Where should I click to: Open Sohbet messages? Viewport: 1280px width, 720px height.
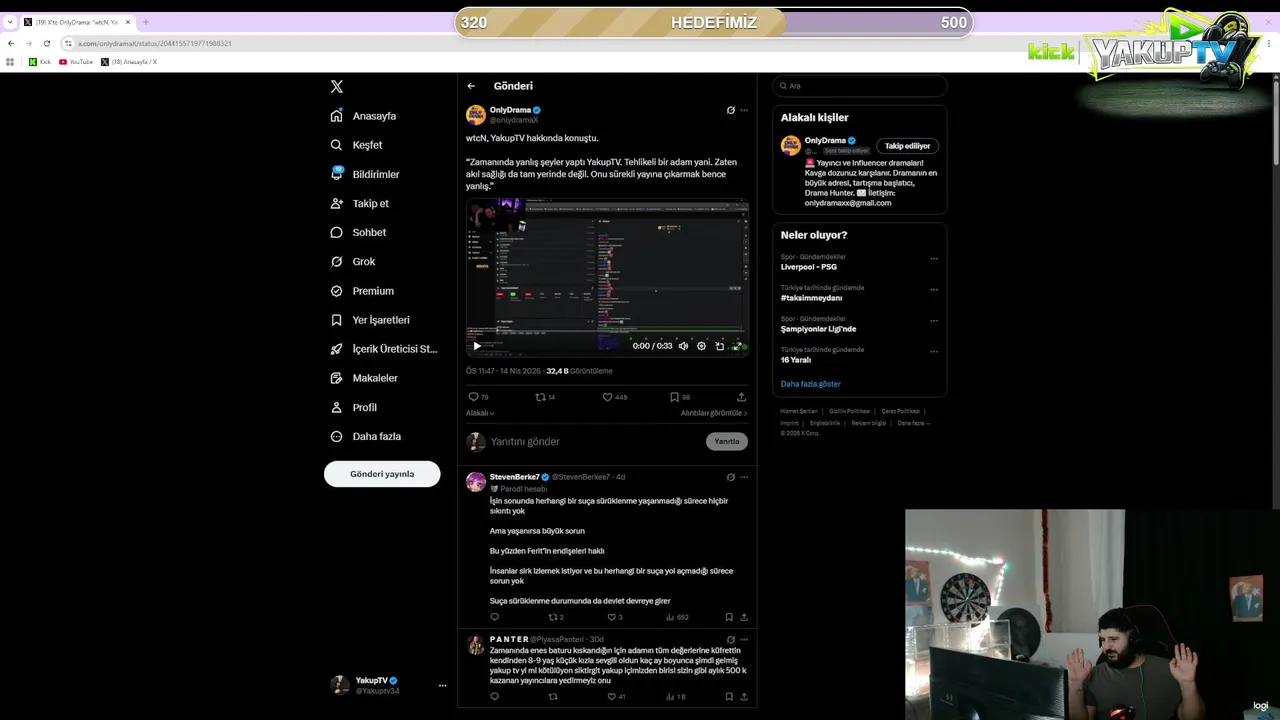358,232
